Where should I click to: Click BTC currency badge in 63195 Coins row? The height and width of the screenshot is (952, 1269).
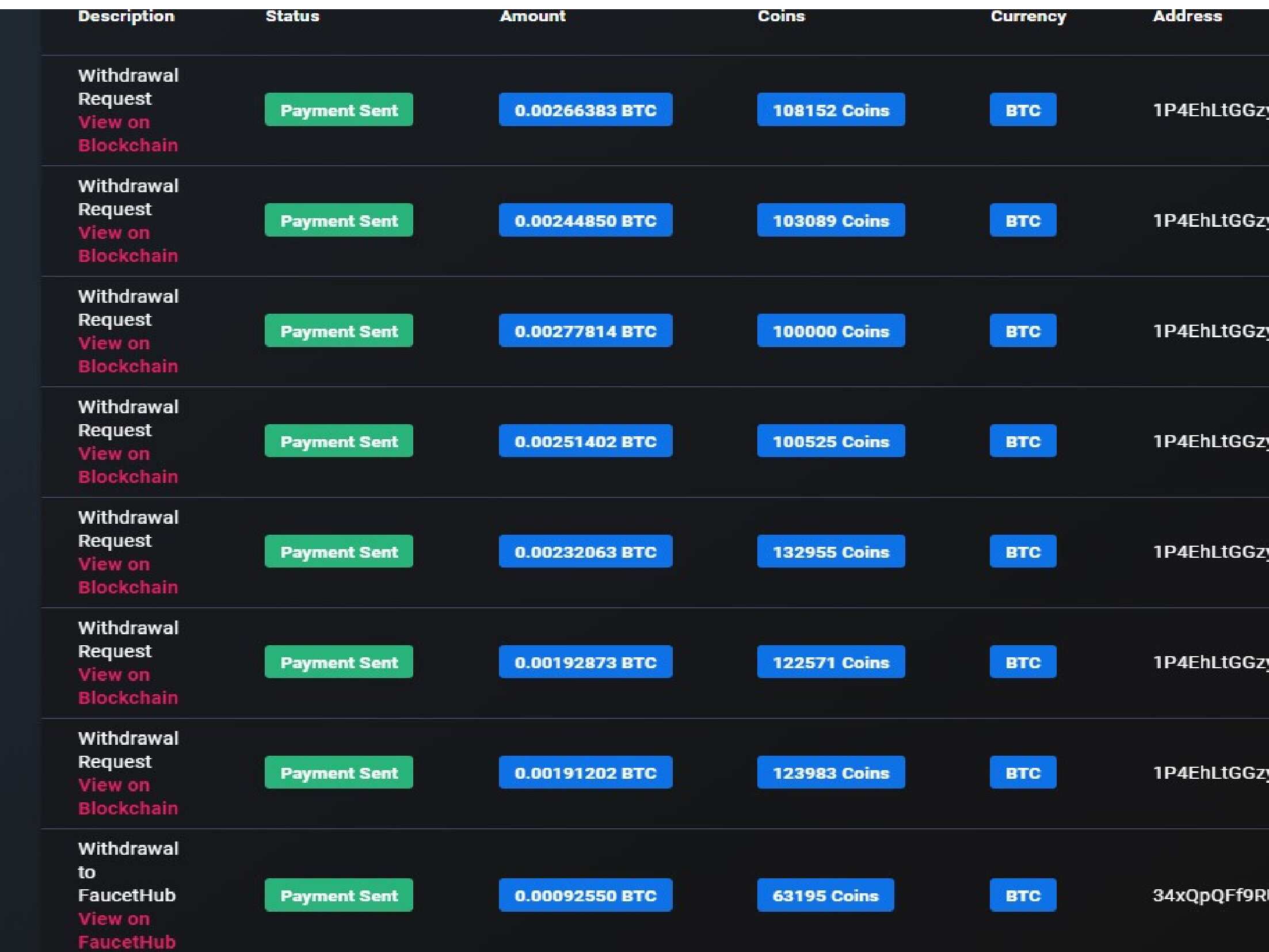(x=1023, y=895)
